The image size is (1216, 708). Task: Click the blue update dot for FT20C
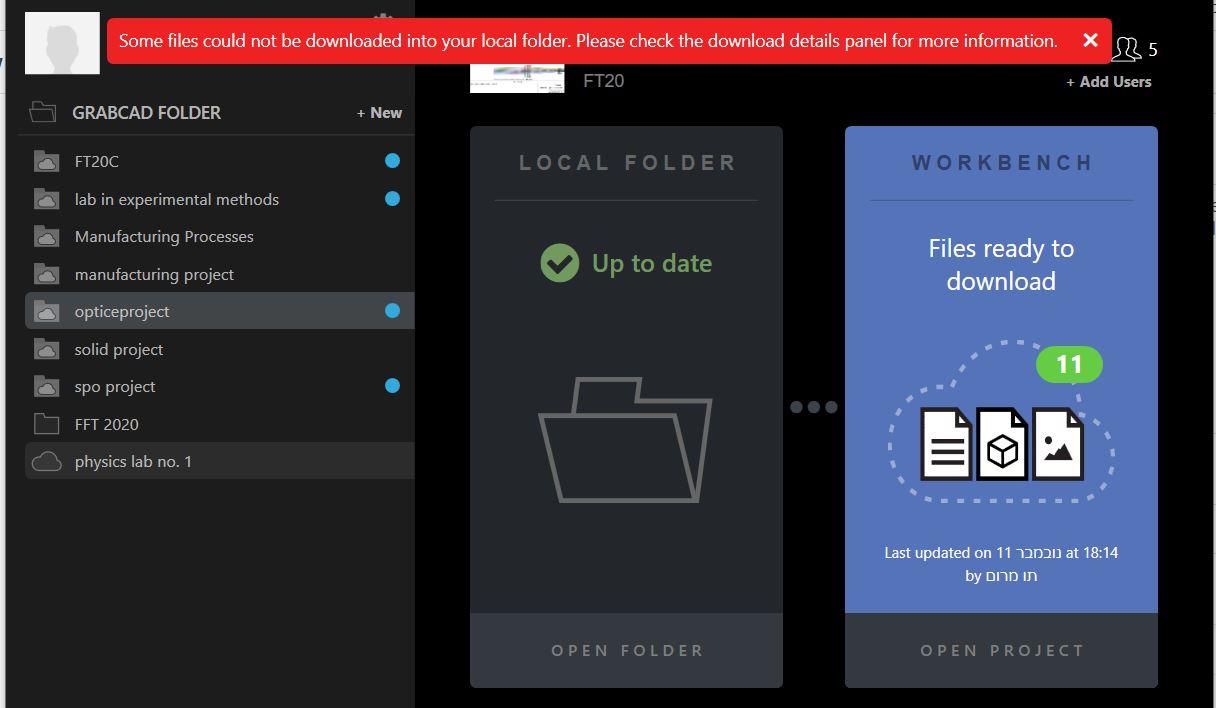[x=392, y=161]
